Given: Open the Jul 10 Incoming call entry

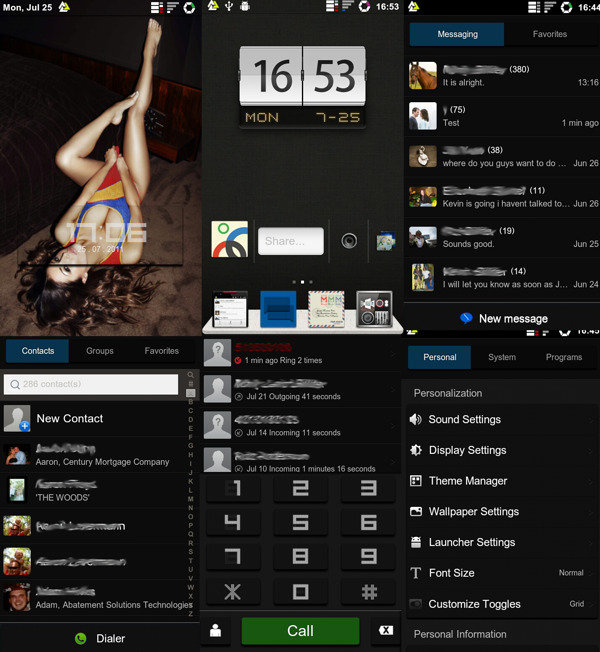Looking at the screenshot, I should point(301,460).
